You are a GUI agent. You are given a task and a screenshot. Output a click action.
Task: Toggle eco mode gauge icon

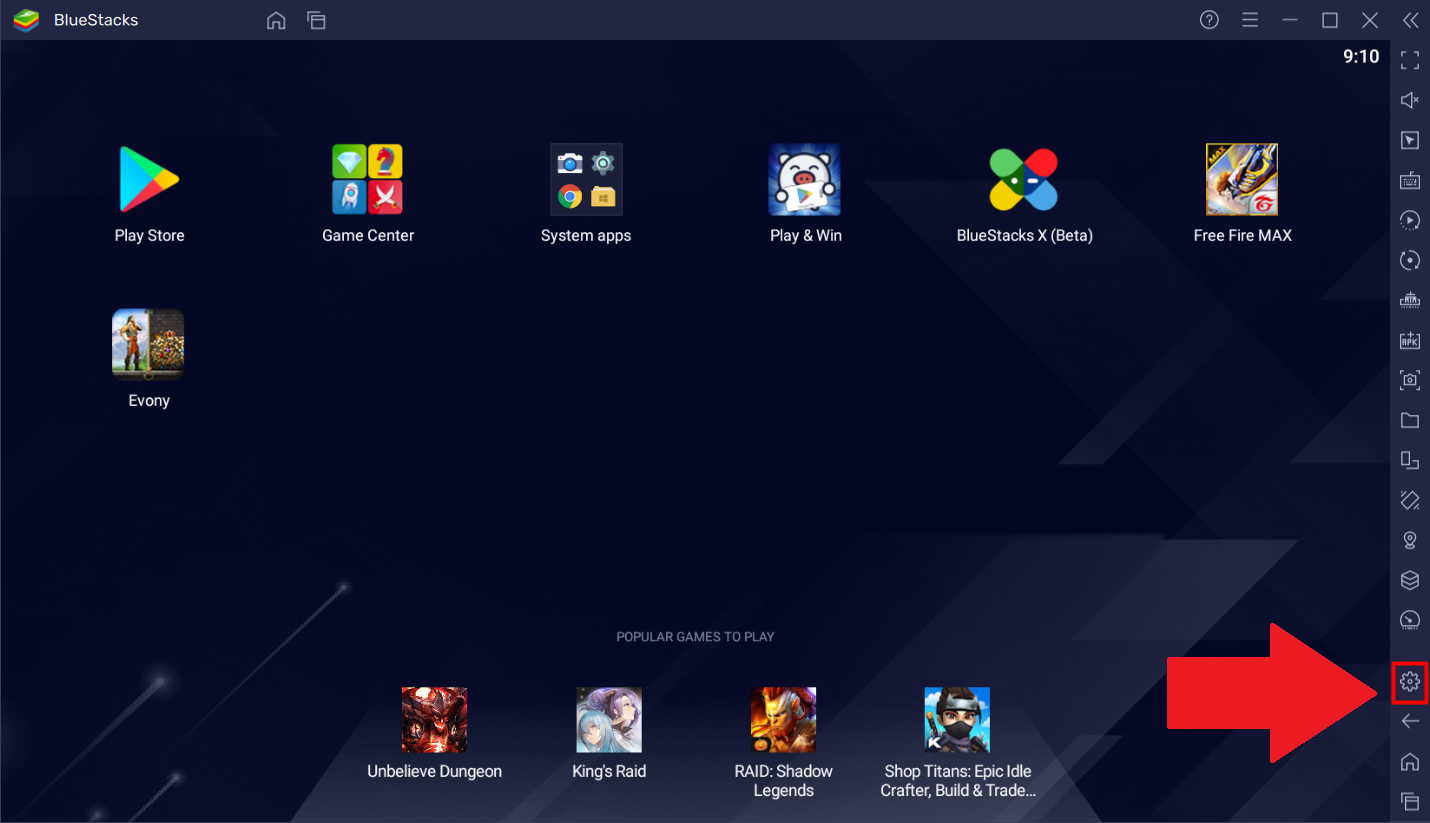[x=1410, y=620]
